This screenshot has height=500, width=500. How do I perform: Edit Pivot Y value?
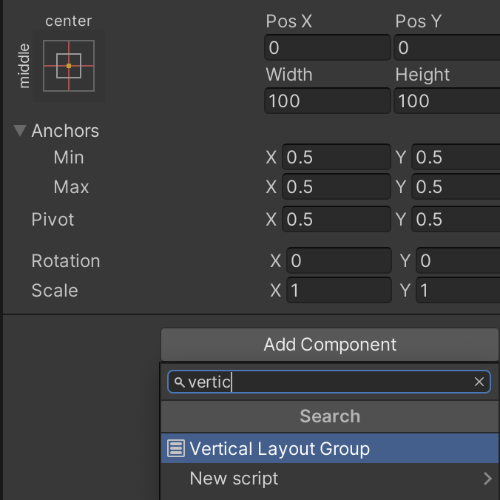click(x=456, y=219)
